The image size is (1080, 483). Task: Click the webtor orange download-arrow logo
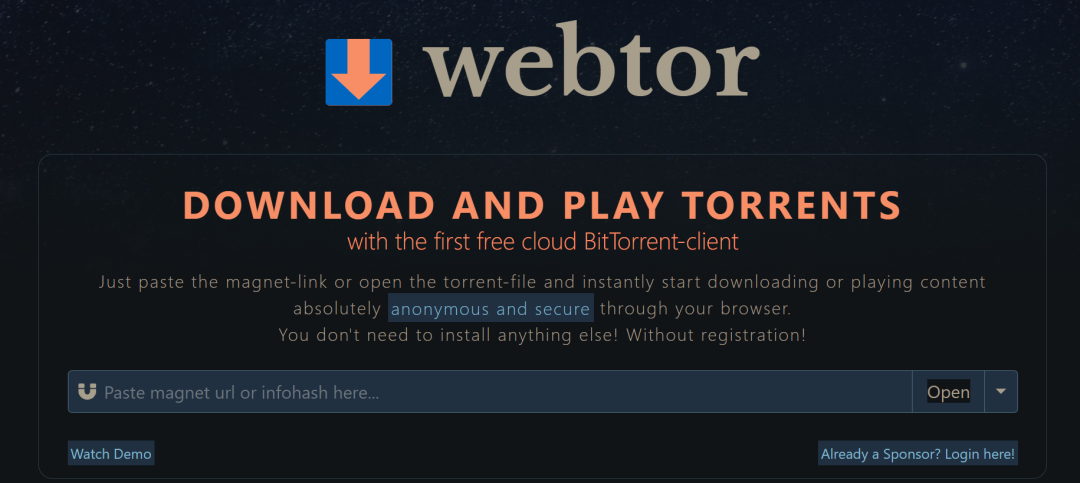359,72
